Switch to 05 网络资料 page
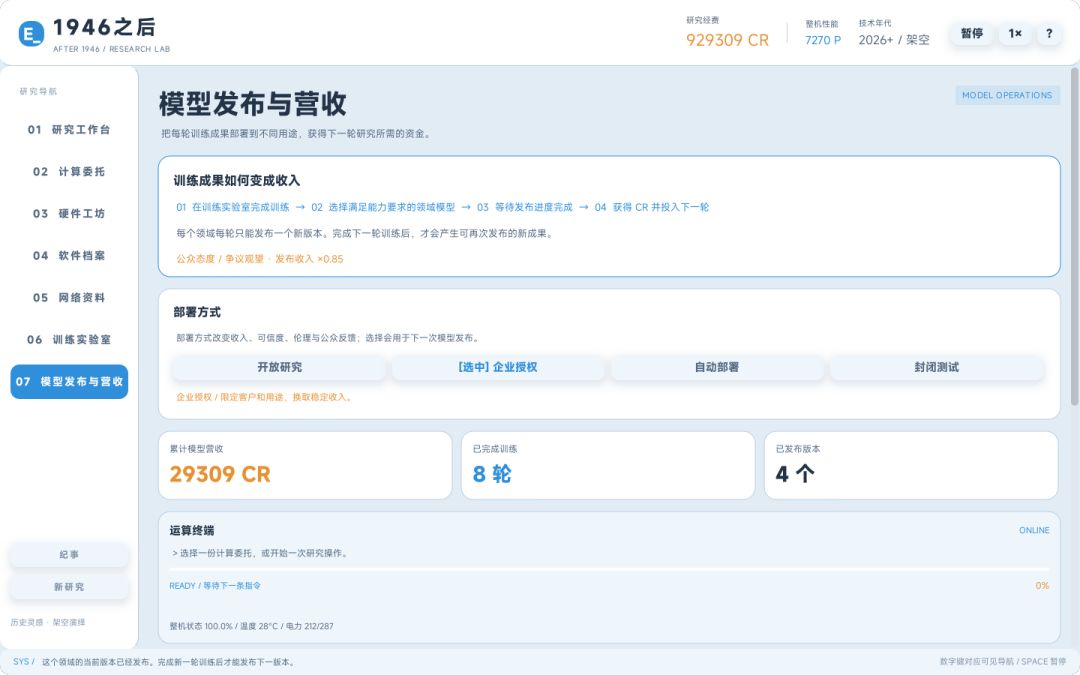The height and width of the screenshot is (675, 1080). 69,298
